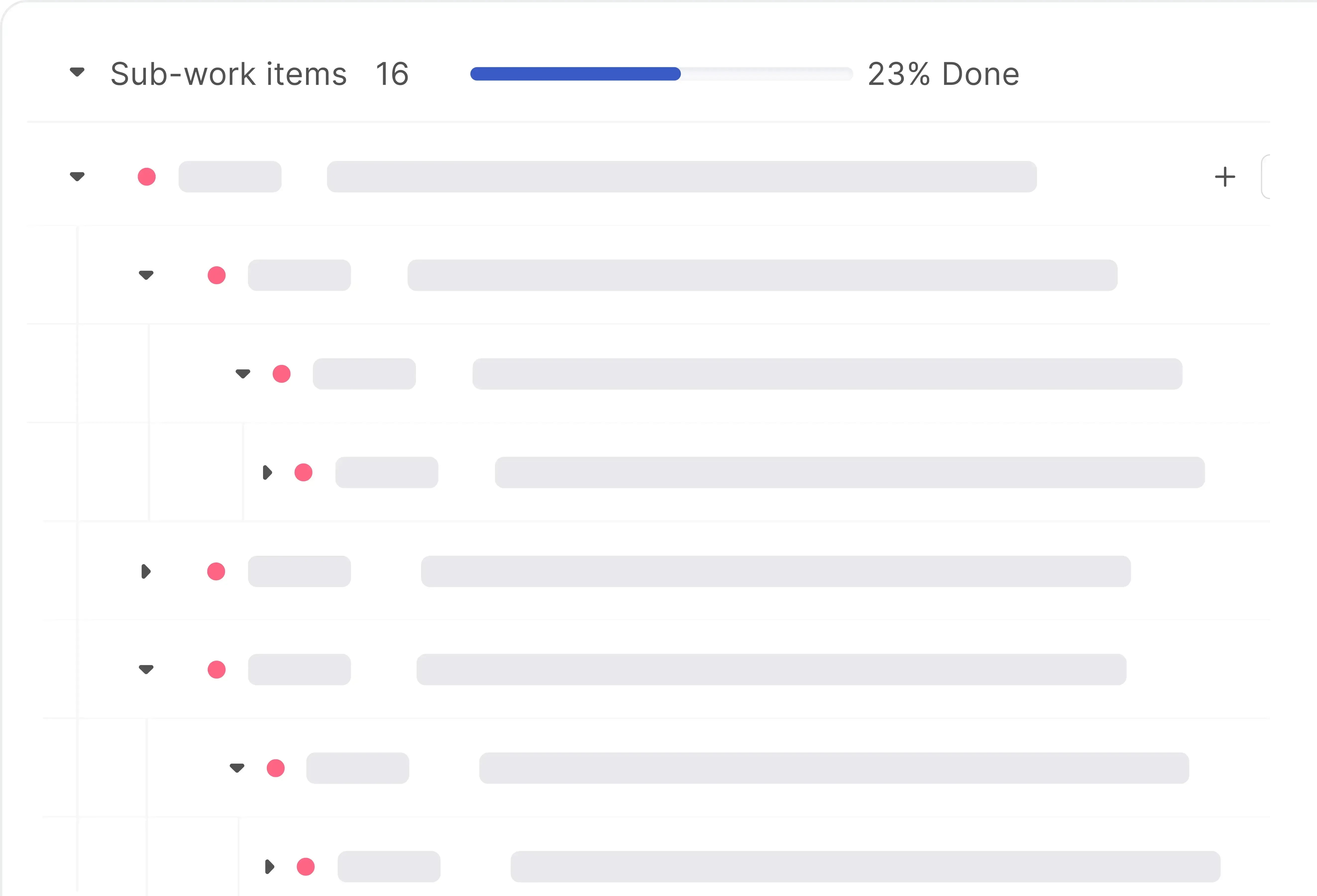Select the status icon of the first sub-work item
This screenshot has height=896, width=1317.
click(216, 276)
